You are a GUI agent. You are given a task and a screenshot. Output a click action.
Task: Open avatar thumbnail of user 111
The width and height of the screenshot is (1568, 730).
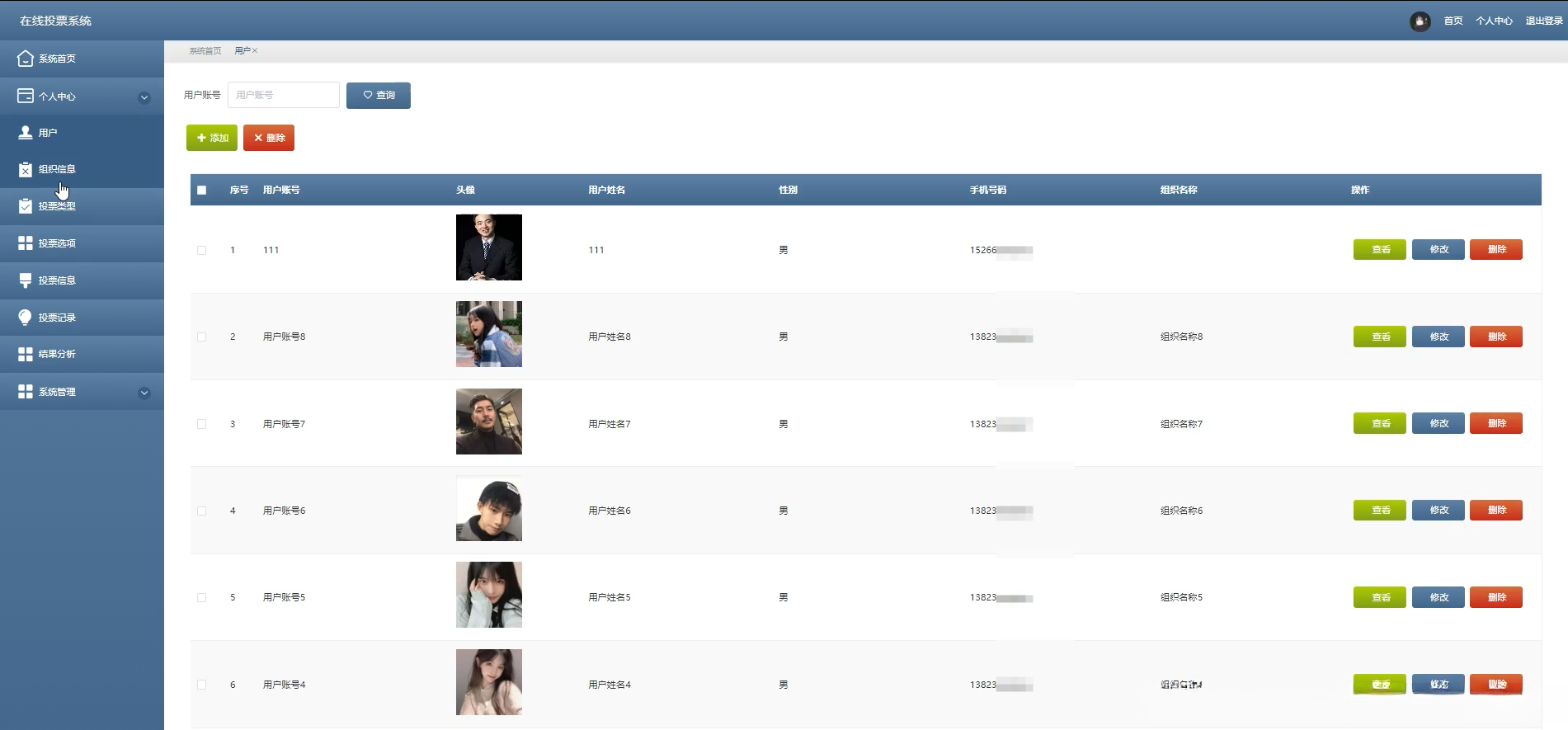point(489,247)
